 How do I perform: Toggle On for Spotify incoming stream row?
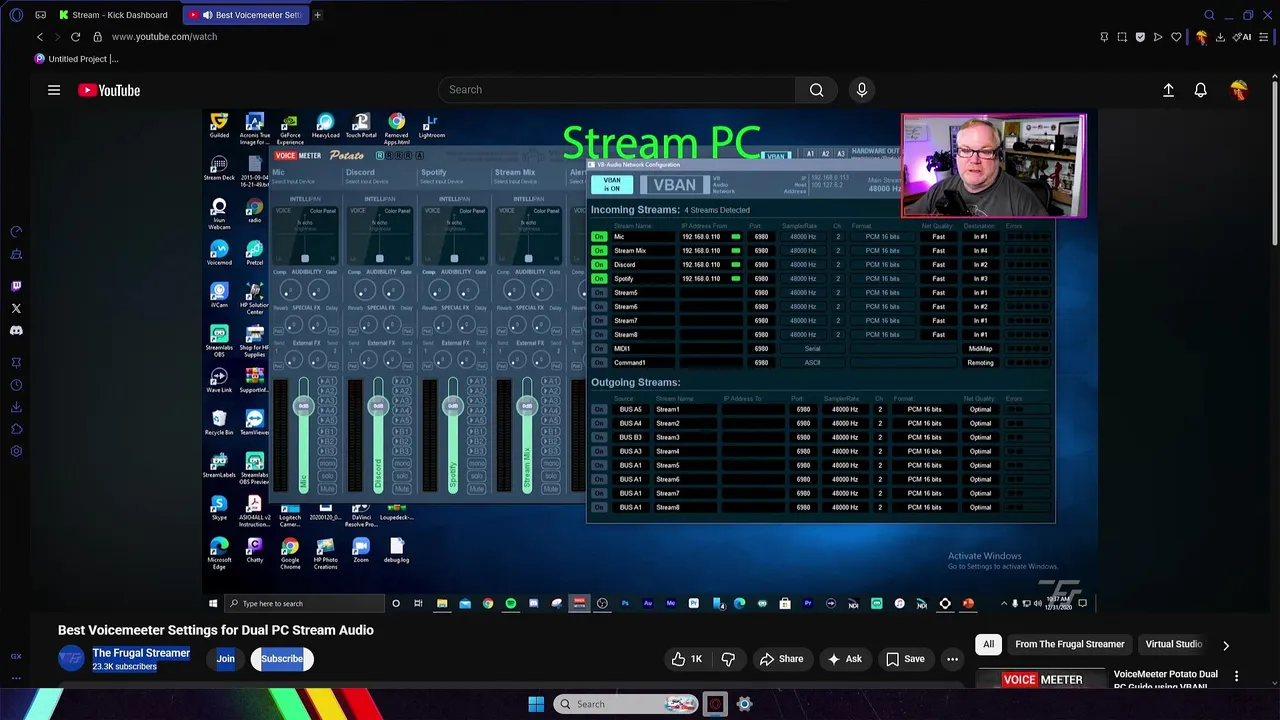pos(599,279)
